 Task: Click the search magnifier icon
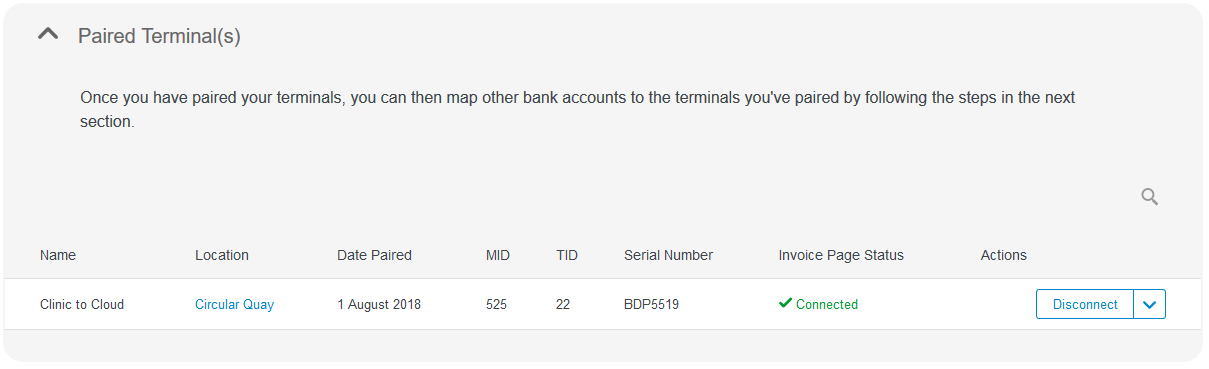click(1149, 197)
